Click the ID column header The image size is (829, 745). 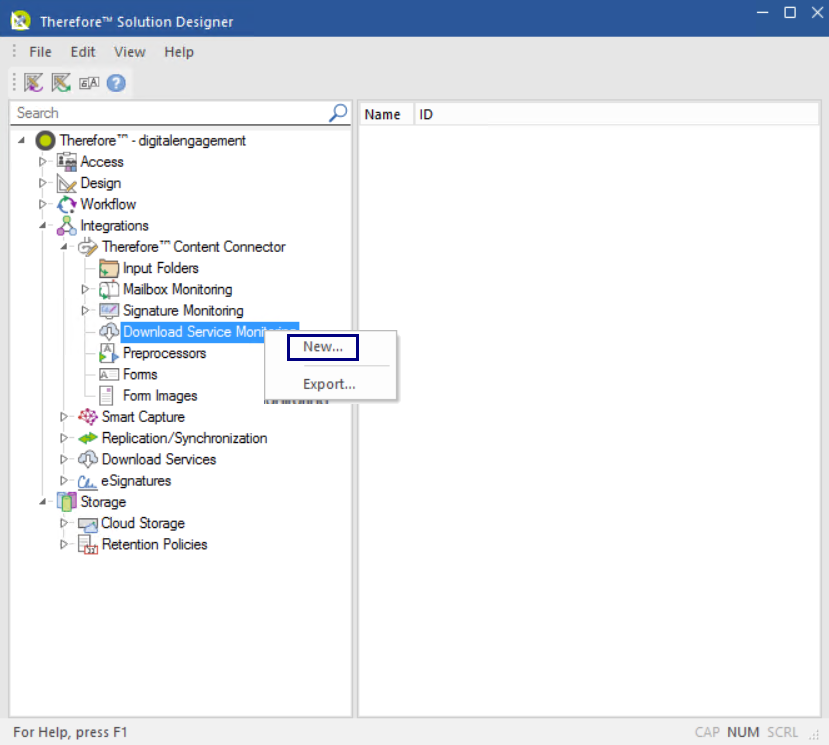[616, 114]
